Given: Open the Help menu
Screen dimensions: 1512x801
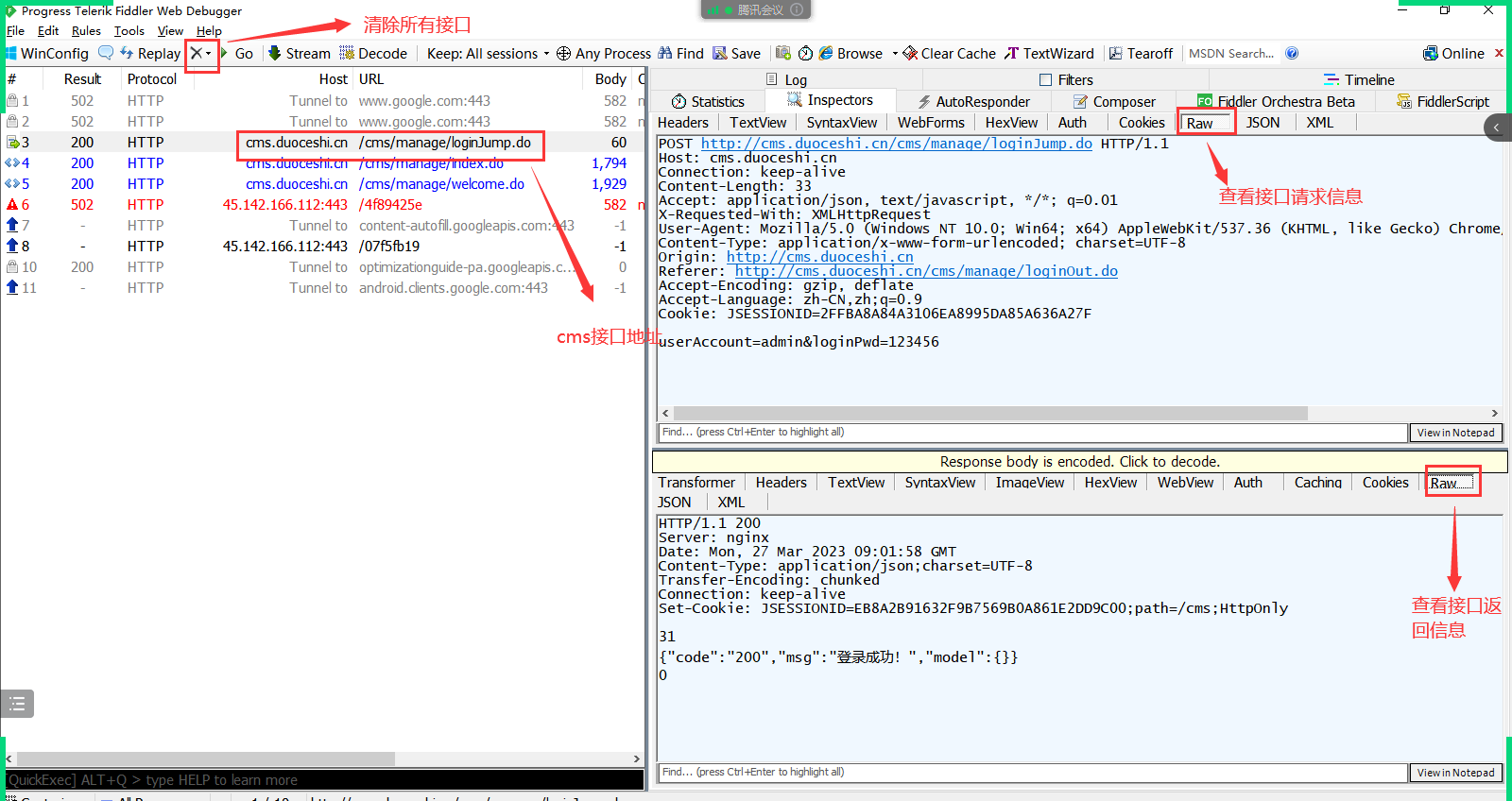Looking at the screenshot, I should (209, 30).
